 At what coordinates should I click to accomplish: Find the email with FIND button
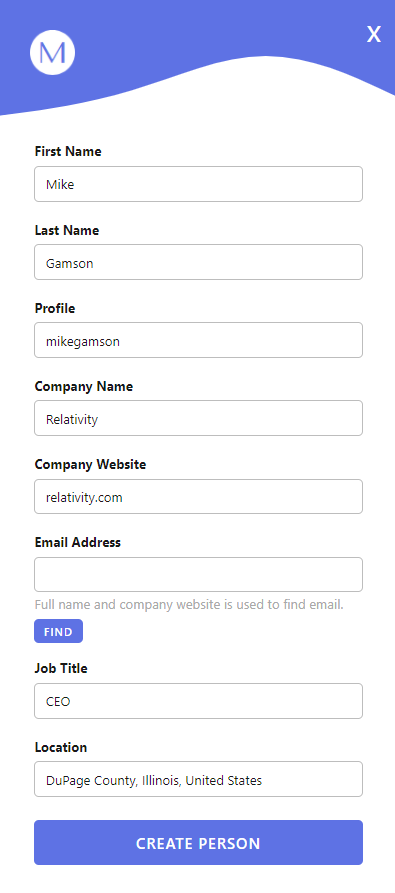58,631
